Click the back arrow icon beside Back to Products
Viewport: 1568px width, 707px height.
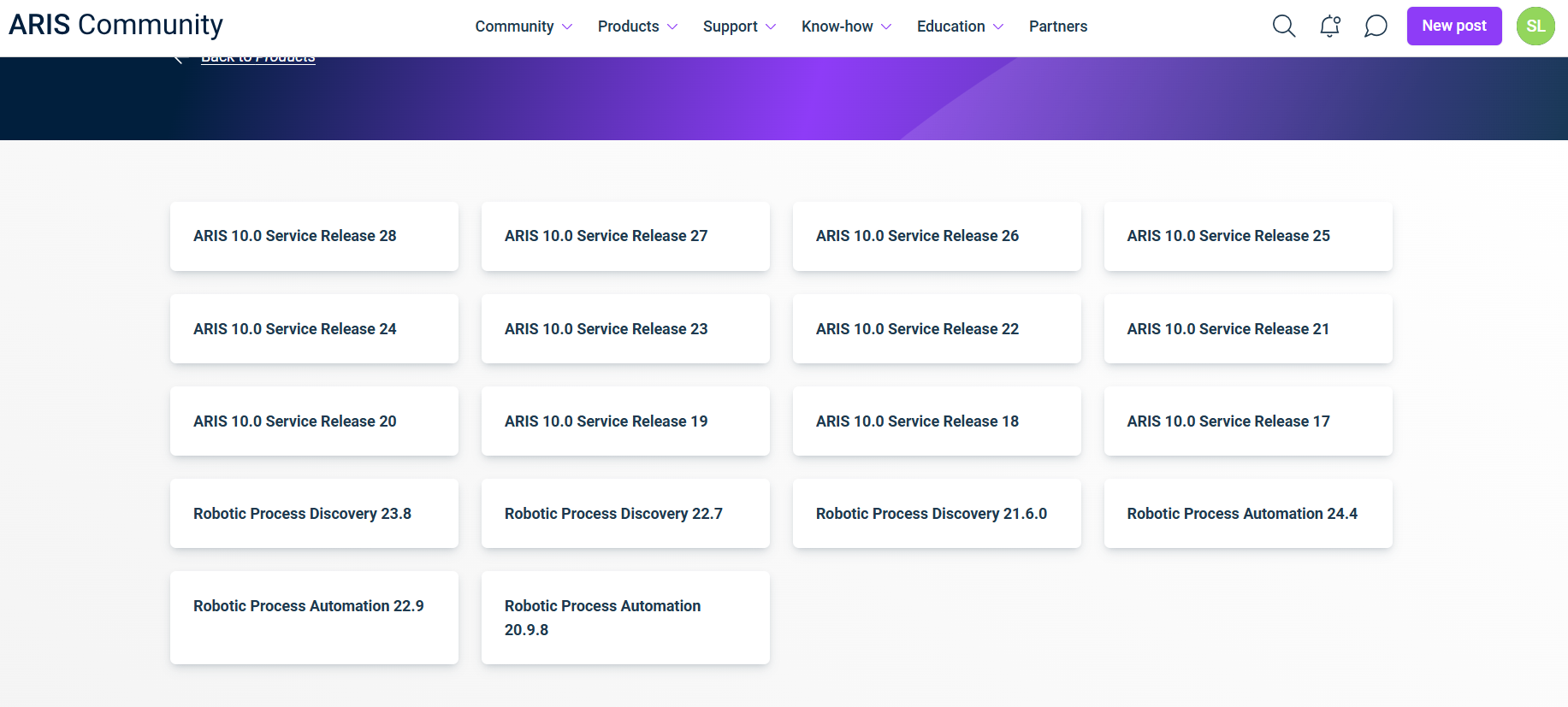[x=179, y=59]
